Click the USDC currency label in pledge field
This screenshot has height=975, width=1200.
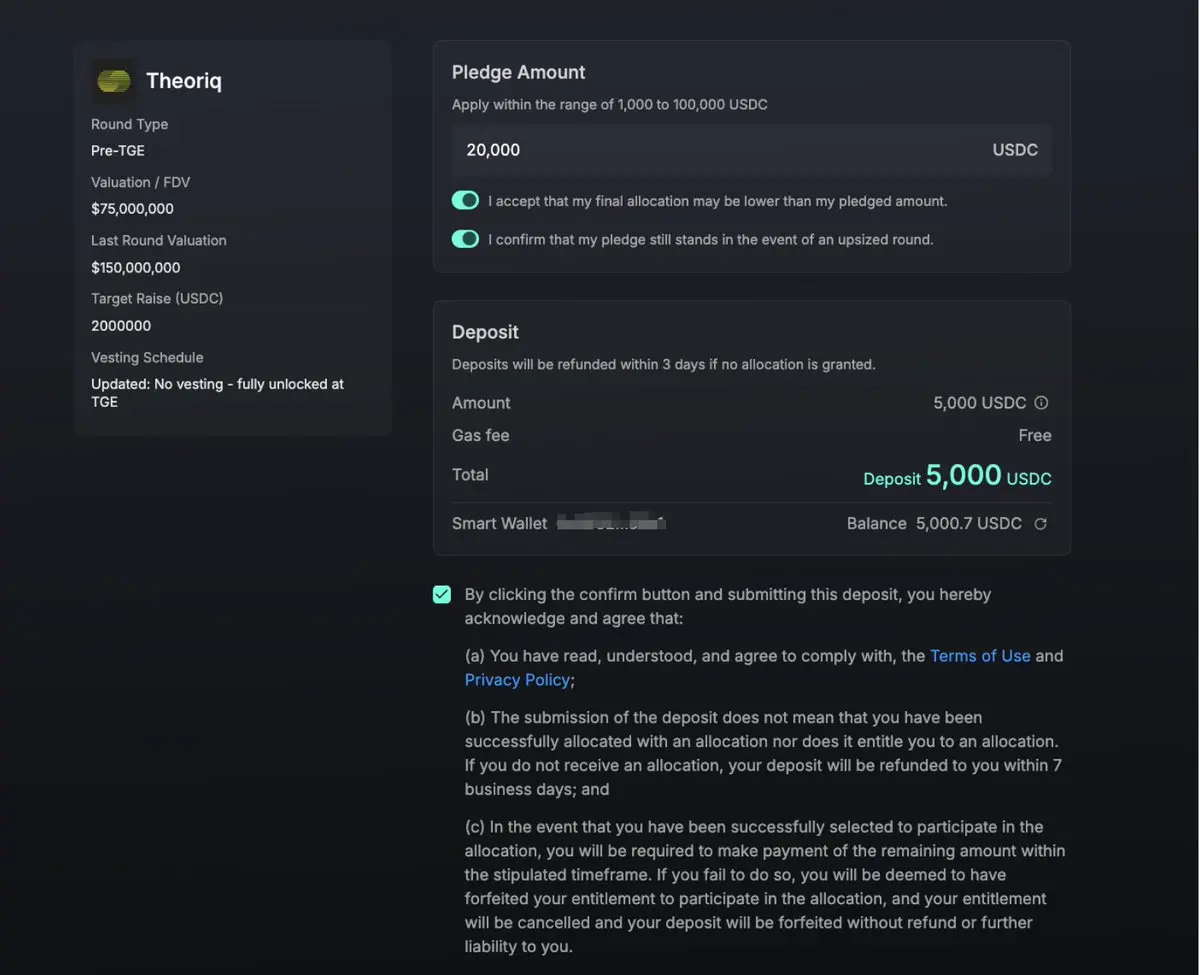coord(1015,150)
